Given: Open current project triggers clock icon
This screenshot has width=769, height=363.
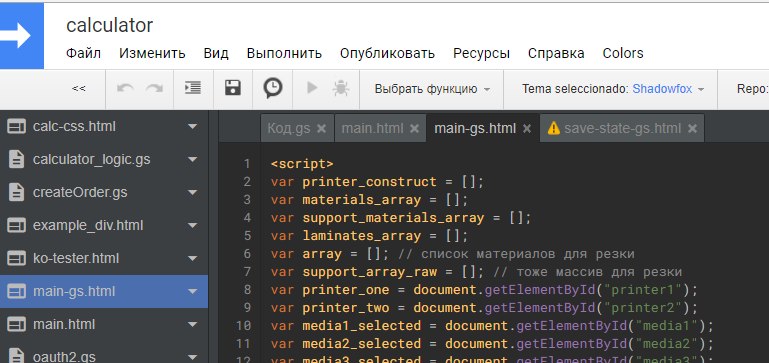Looking at the screenshot, I should (x=273, y=89).
